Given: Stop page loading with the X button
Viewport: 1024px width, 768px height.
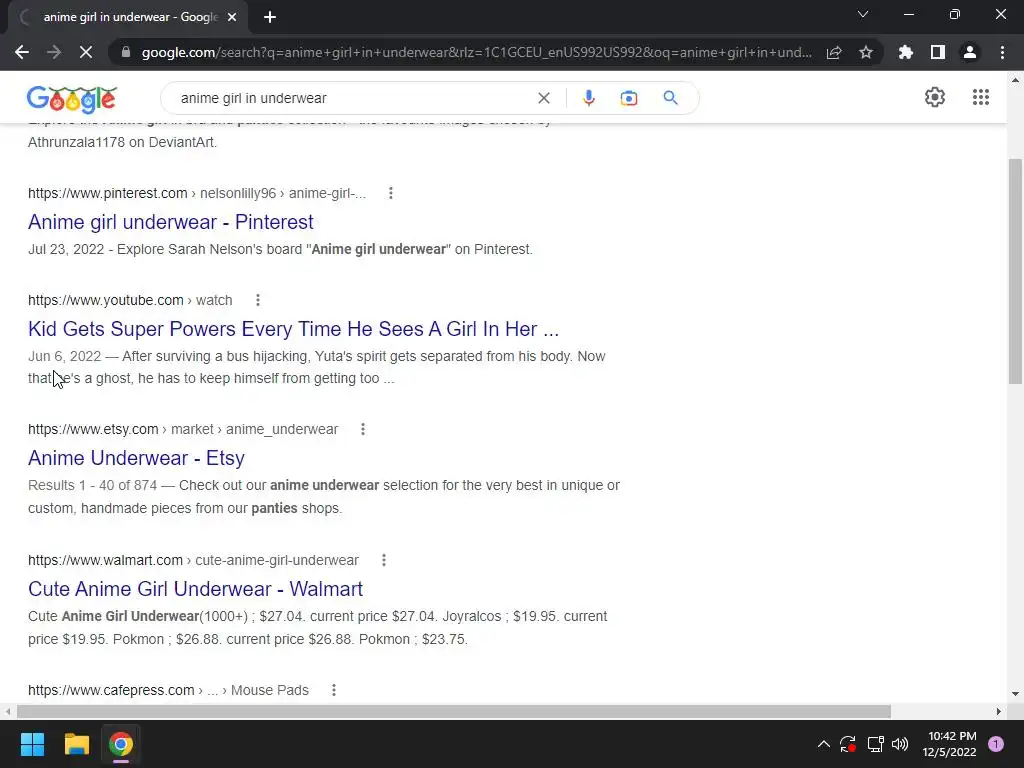Looking at the screenshot, I should pyautogui.click(x=86, y=52).
